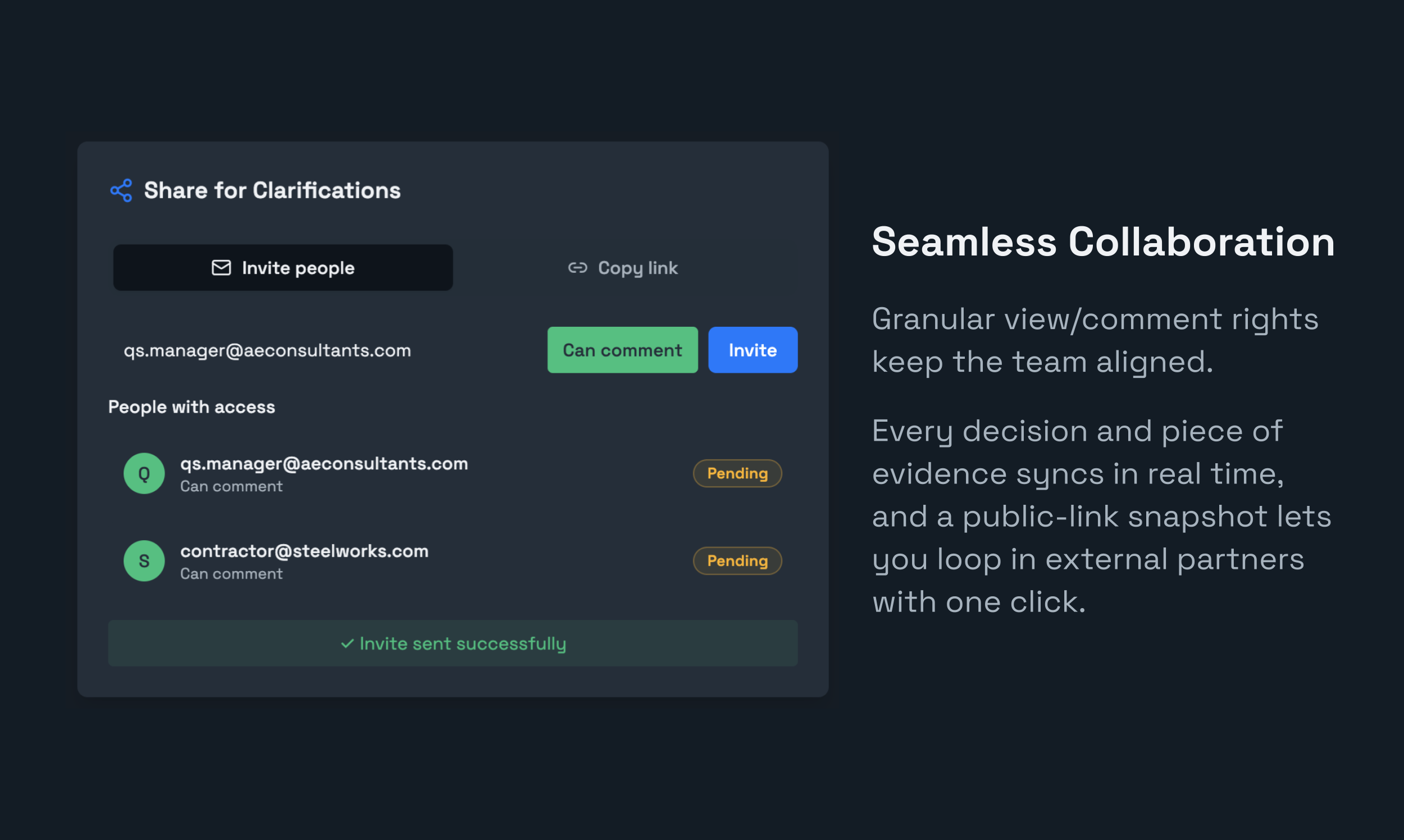Click the Share for Clarifications title
Viewport: 1404px width, 840px height.
(272, 190)
